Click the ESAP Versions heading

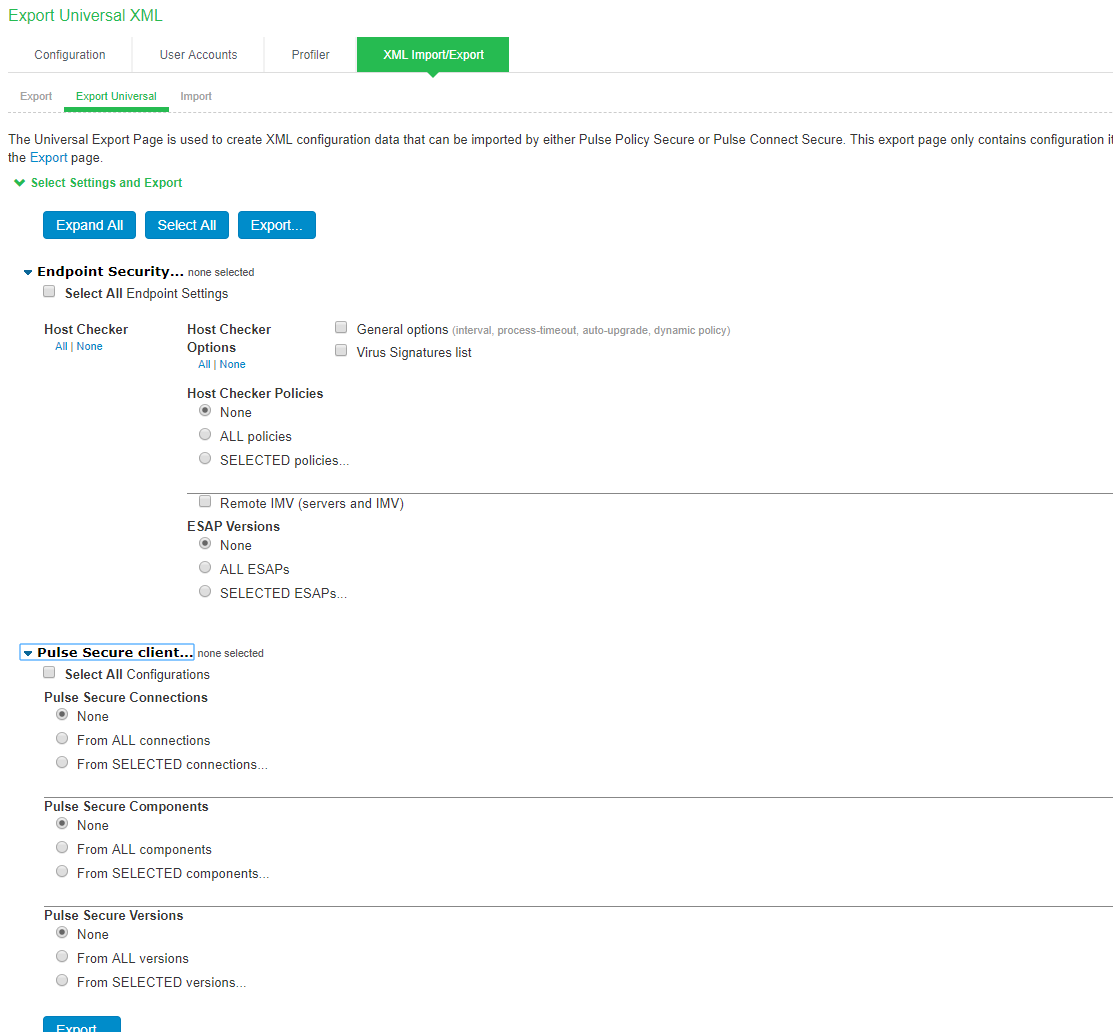tap(234, 526)
